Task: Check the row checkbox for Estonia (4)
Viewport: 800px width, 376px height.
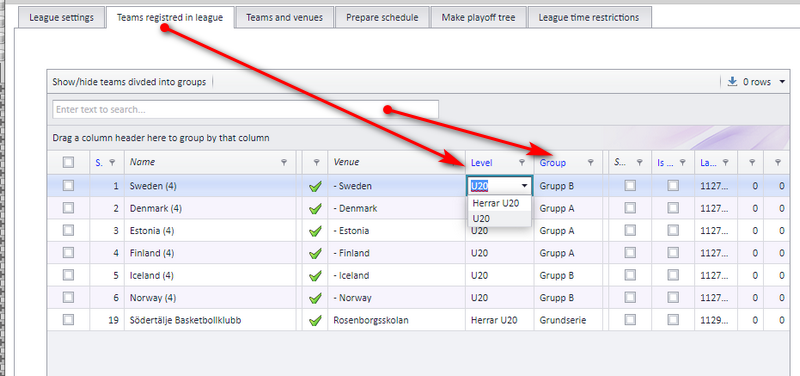Action: (x=68, y=231)
